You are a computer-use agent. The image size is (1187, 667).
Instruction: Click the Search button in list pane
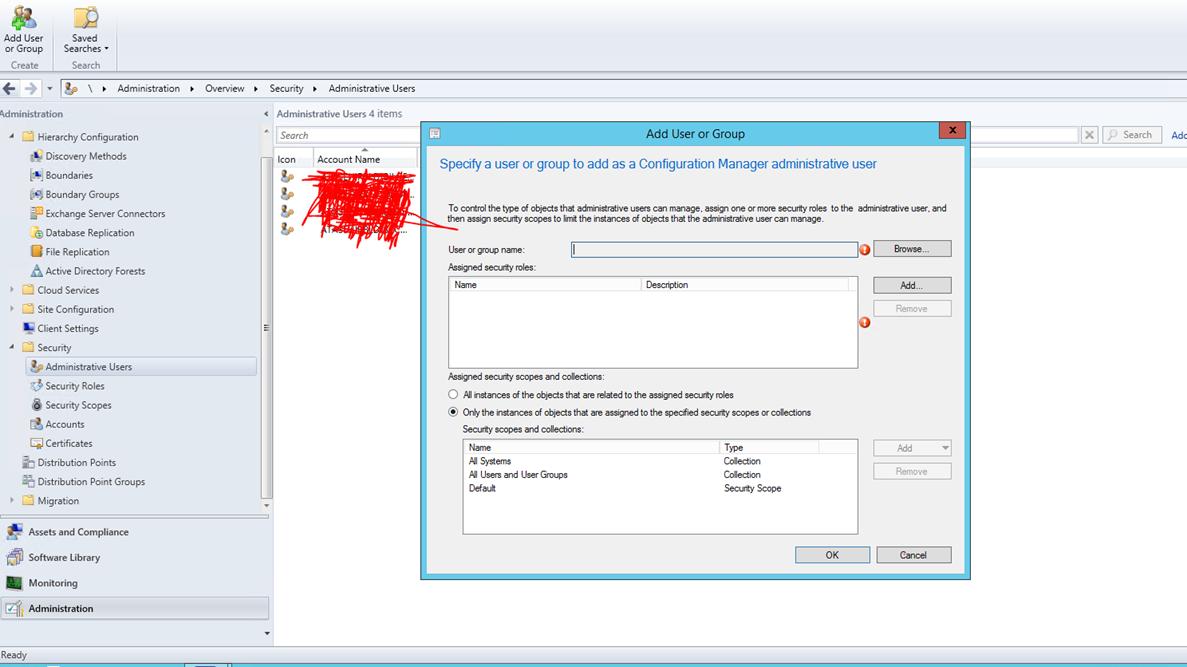1132,135
